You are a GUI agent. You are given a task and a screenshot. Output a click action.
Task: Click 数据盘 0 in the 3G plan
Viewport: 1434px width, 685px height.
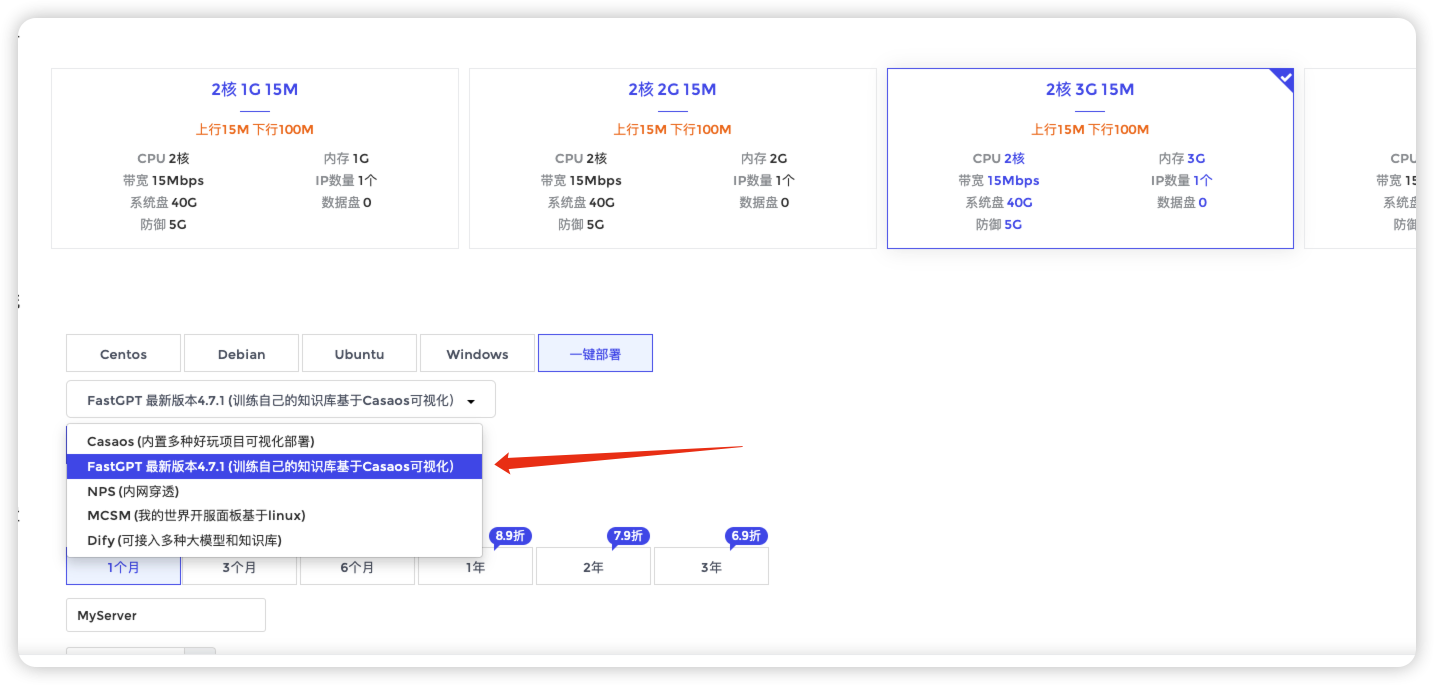click(1182, 203)
